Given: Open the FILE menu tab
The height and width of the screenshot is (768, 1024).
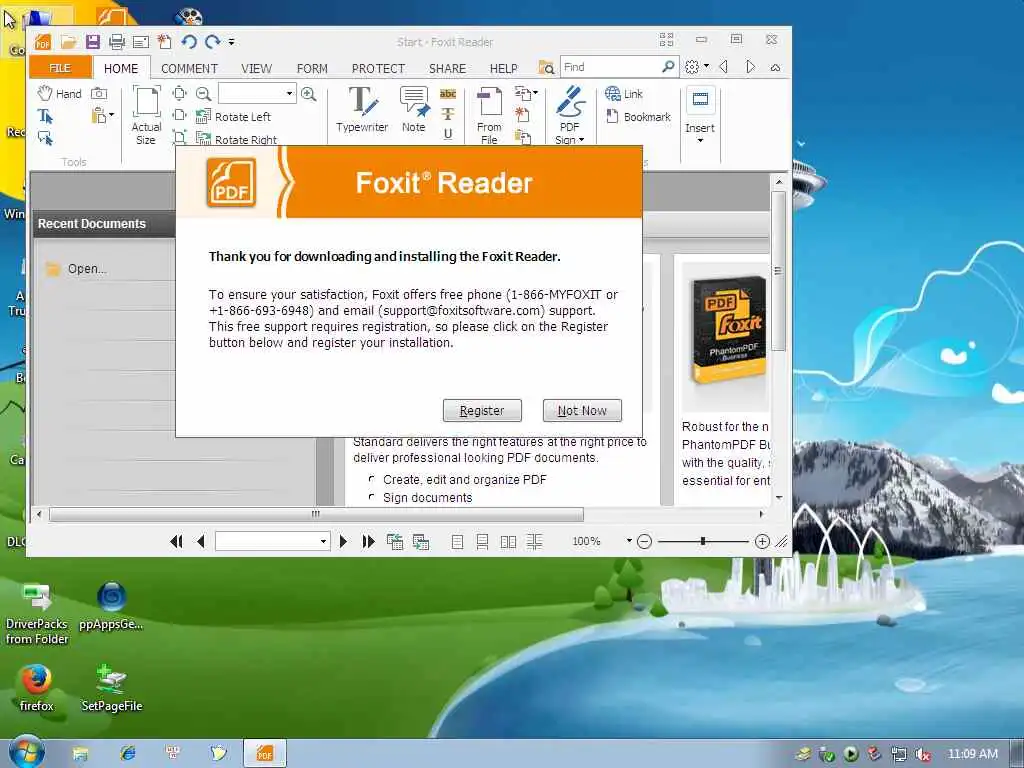Looking at the screenshot, I should click(60, 68).
